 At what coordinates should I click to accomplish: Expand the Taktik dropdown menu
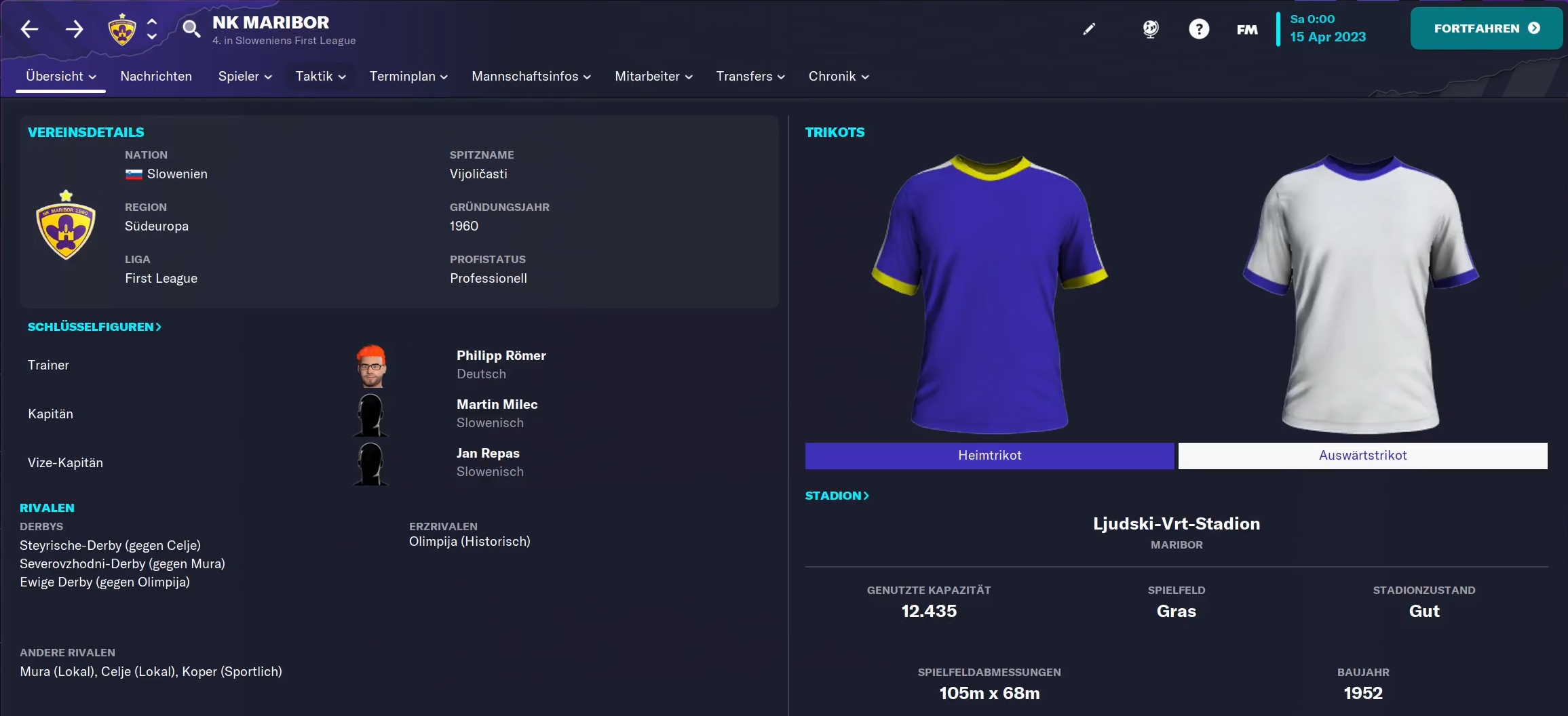(x=320, y=77)
